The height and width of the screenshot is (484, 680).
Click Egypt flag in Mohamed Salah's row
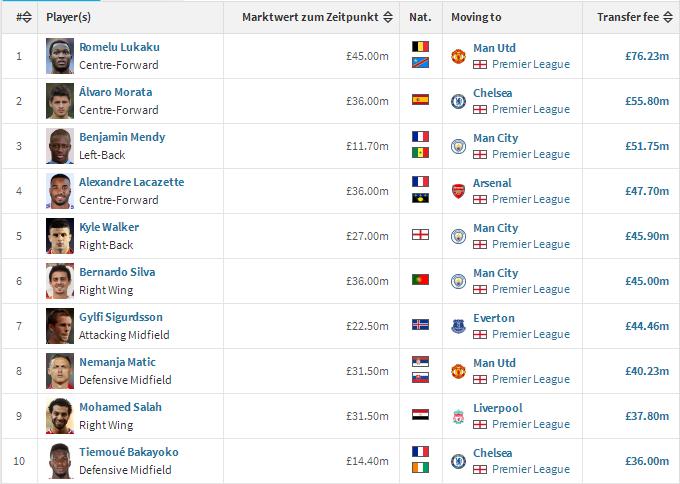pos(420,415)
